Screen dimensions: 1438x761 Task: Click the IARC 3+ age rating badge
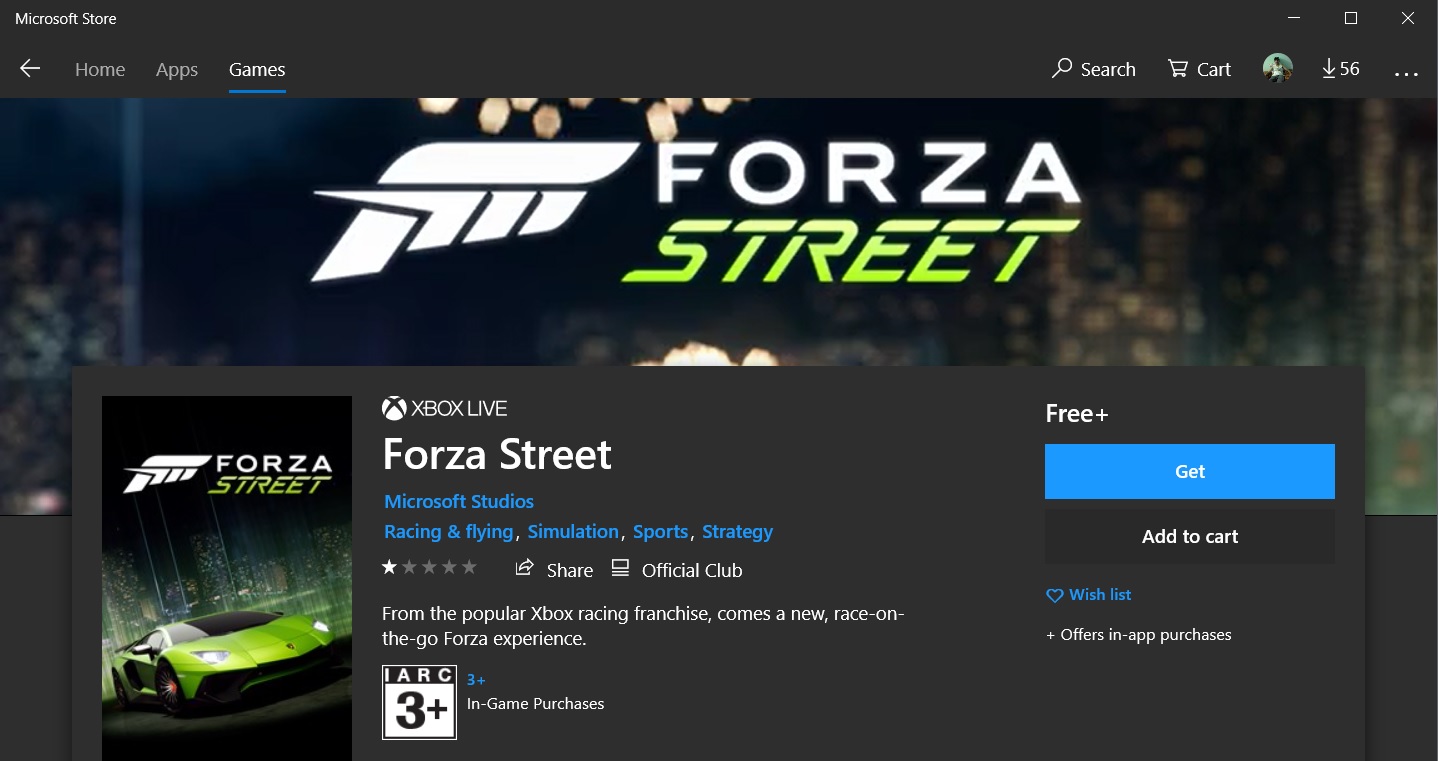point(419,703)
